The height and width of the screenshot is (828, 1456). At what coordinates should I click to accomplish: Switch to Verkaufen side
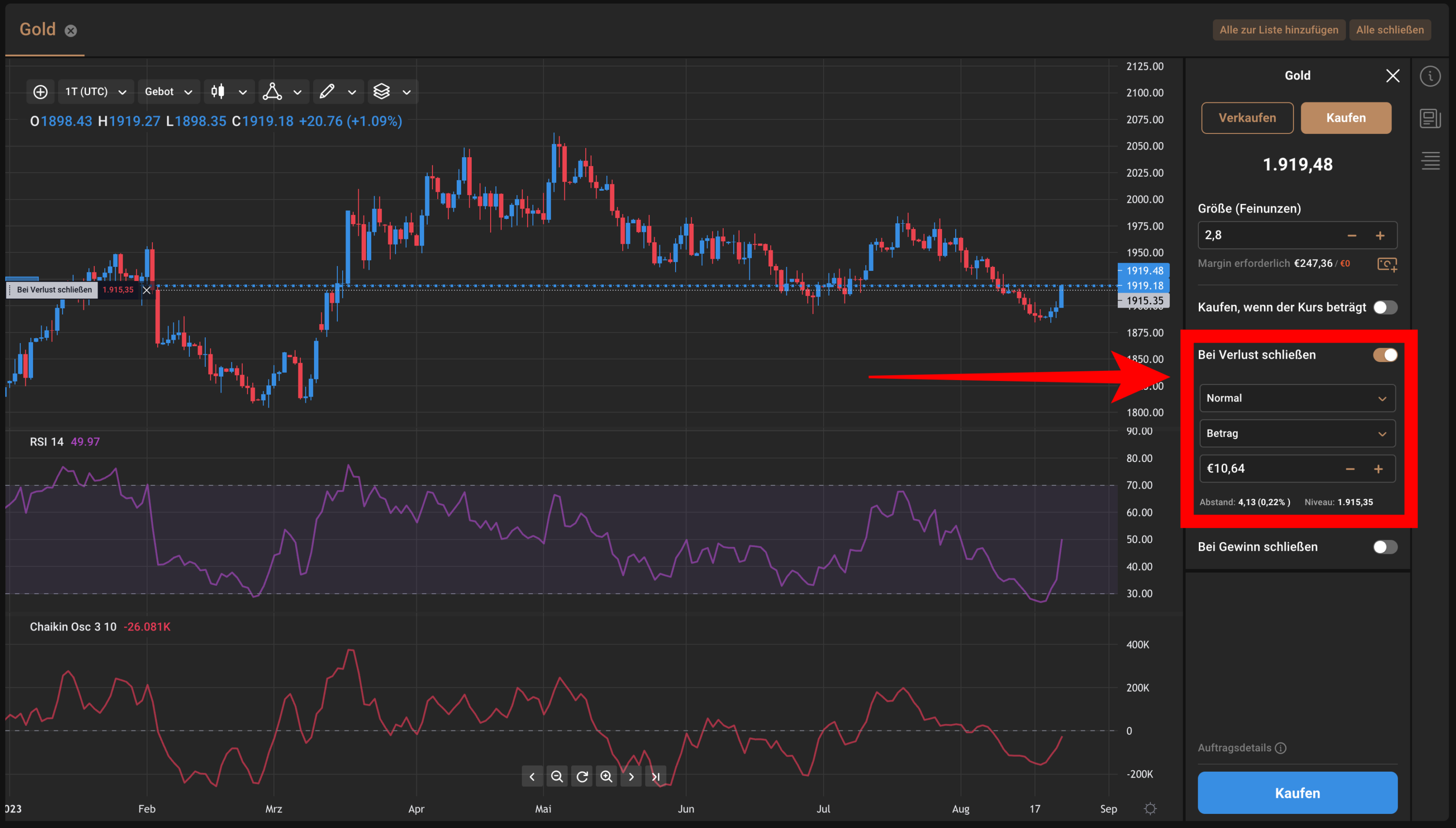pyautogui.click(x=1247, y=118)
